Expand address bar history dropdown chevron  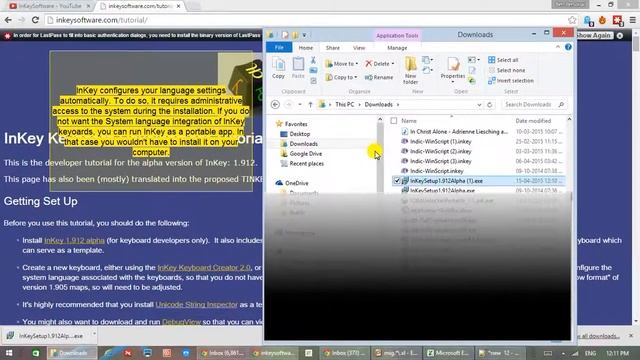tap(479, 104)
